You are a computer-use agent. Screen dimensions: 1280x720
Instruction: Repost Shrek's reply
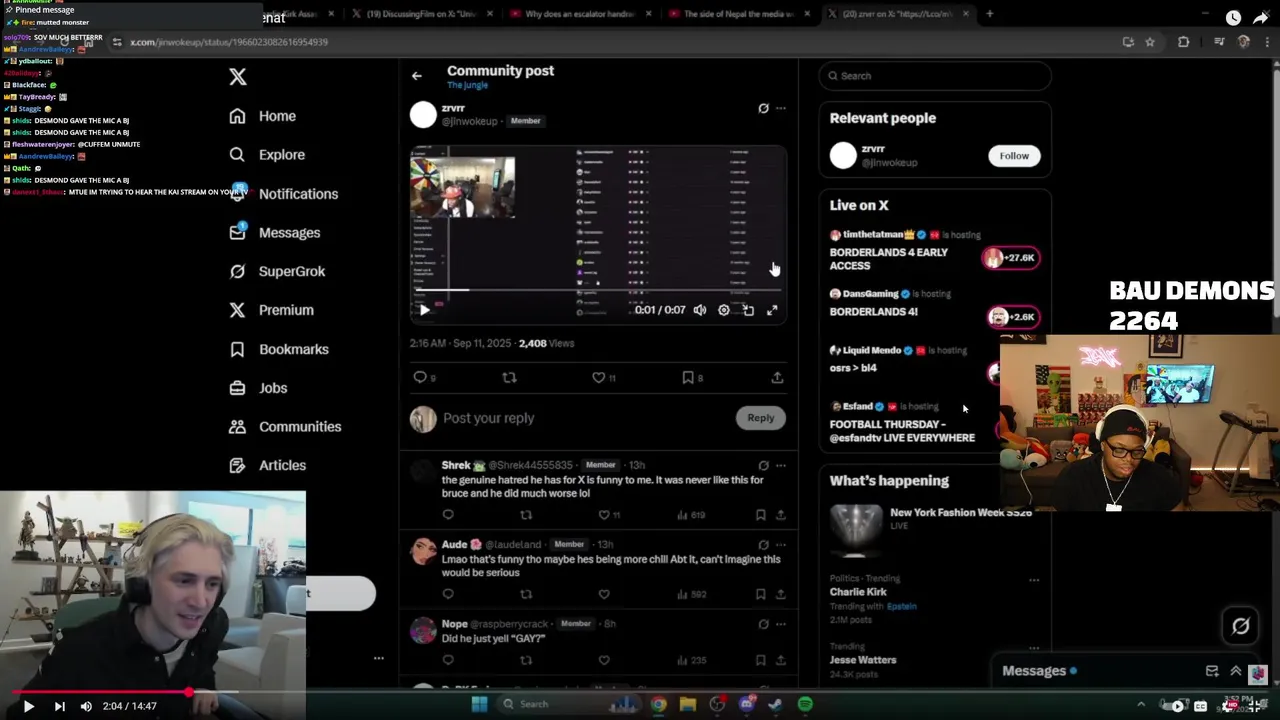(x=526, y=515)
